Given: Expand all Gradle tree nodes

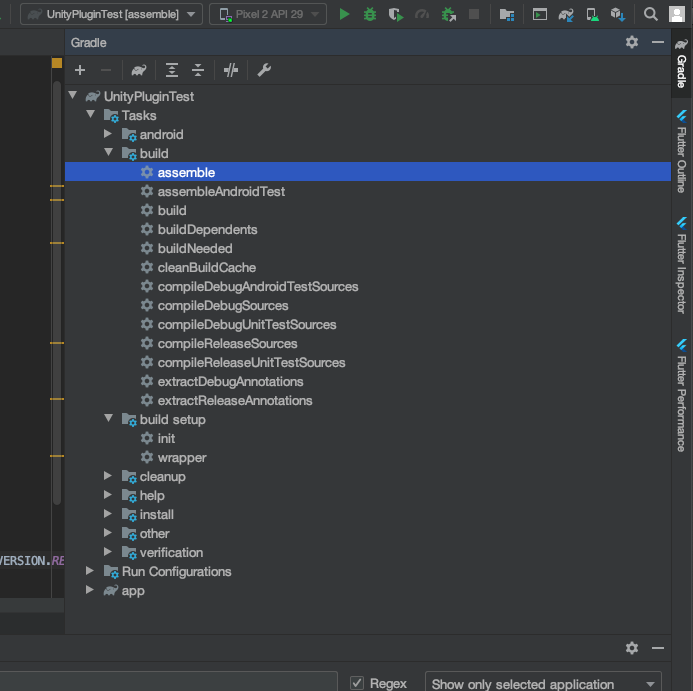Looking at the screenshot, I should point(172,70).
